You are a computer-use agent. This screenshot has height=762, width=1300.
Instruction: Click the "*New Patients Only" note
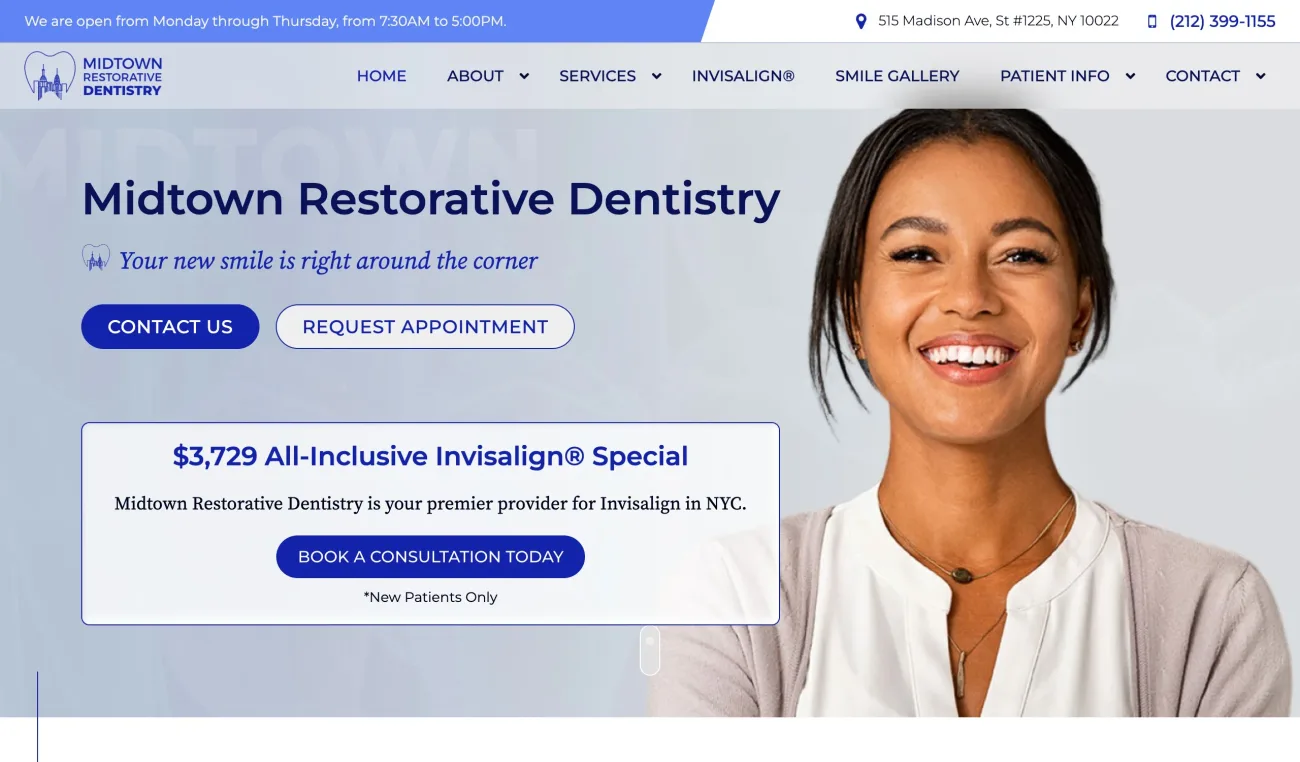coord(430,597)
